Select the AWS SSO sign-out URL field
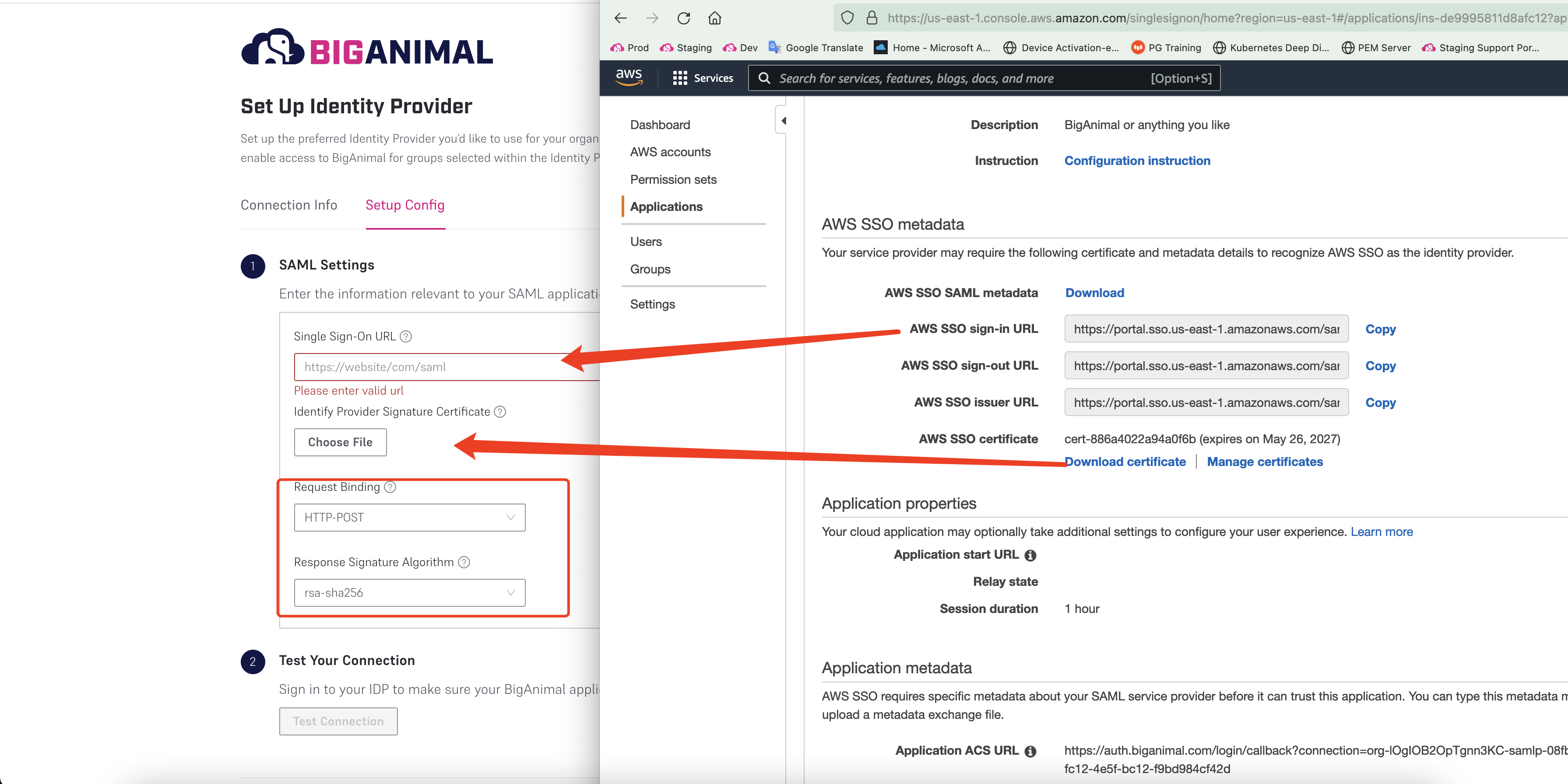Viewport: 1568px width, 784px height. pyautogui.click(x=1206, y=366)
